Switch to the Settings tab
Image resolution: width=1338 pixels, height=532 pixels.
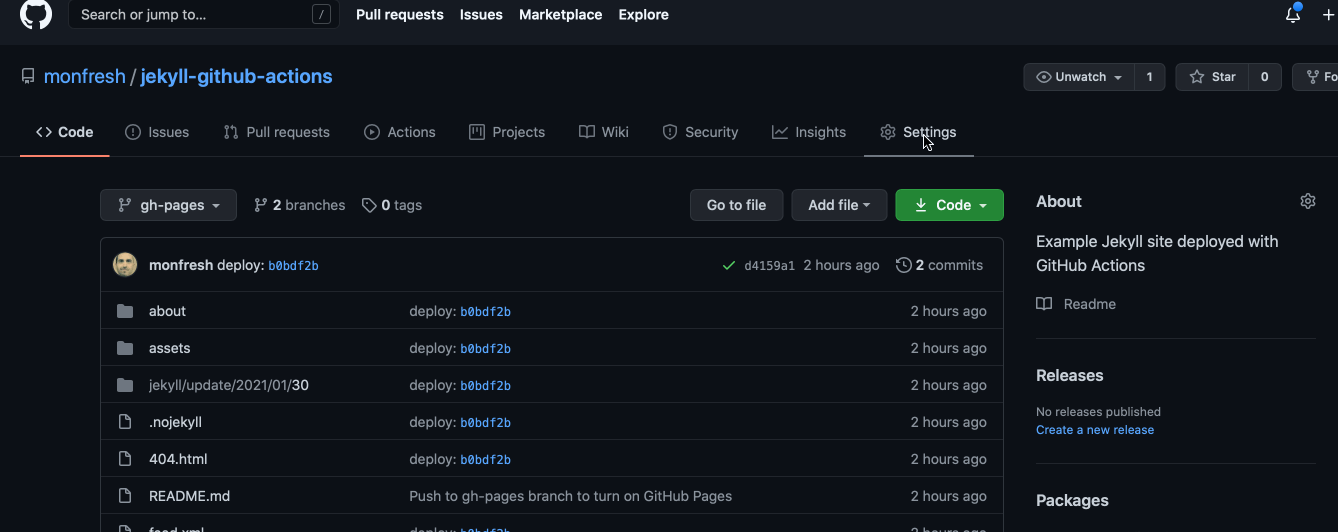coord(918,132)
